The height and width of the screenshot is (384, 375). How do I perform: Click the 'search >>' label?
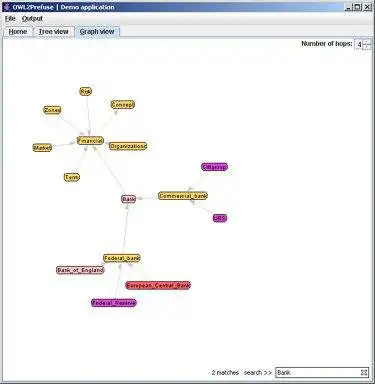point(258,373)
